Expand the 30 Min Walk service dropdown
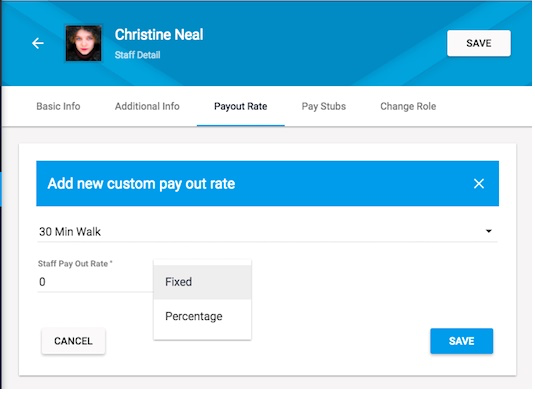 (267, 231)
